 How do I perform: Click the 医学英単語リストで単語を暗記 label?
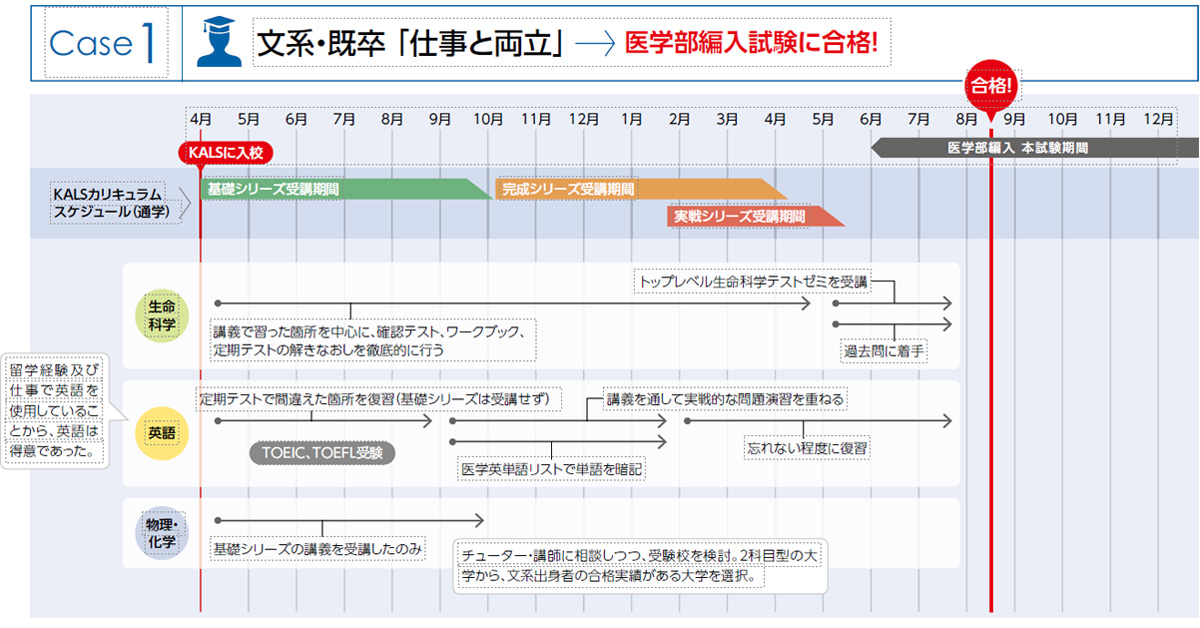pyautogui.click(x=550, y=468)
